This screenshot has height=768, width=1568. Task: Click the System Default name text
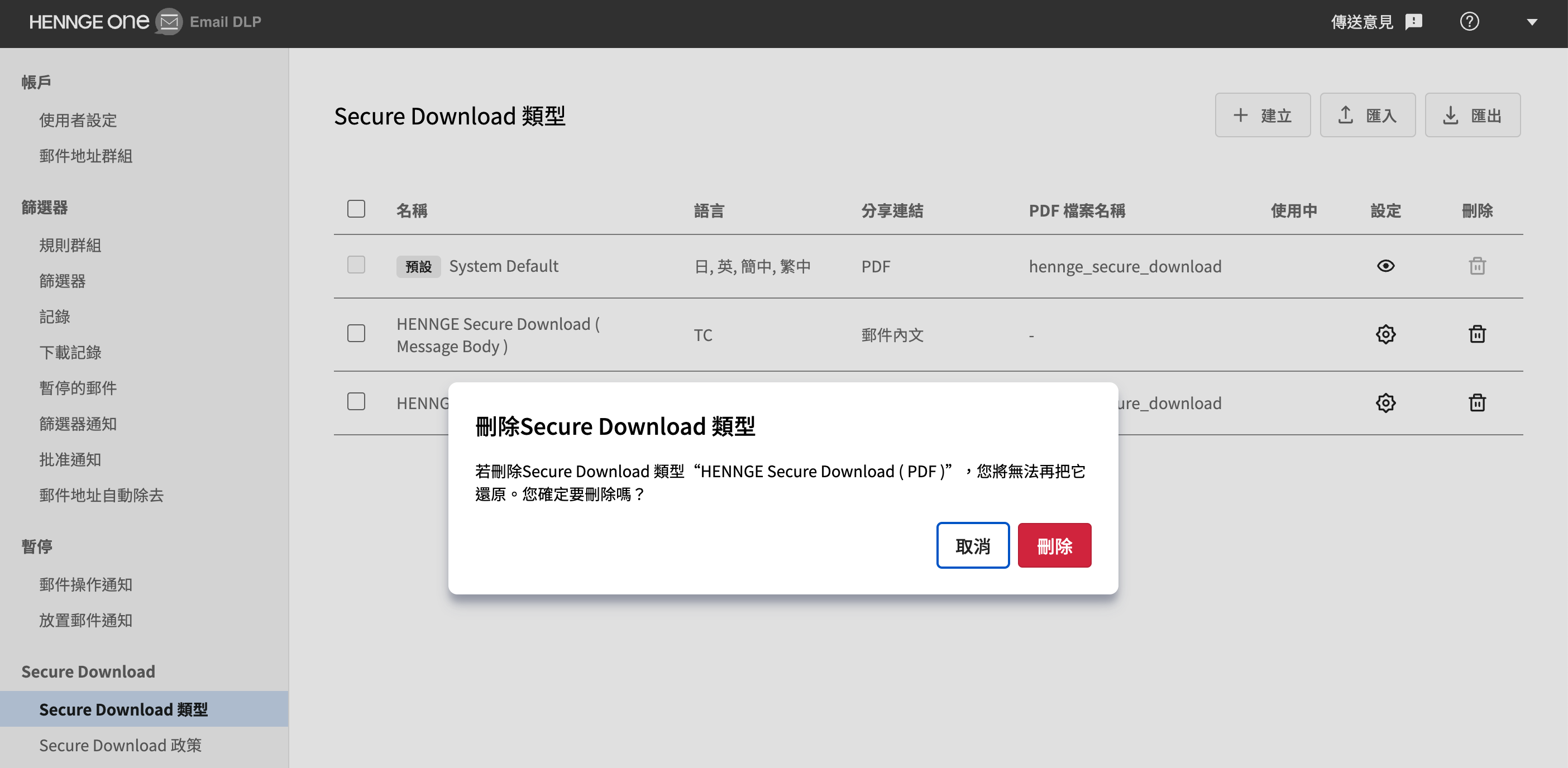pos(503,266)
